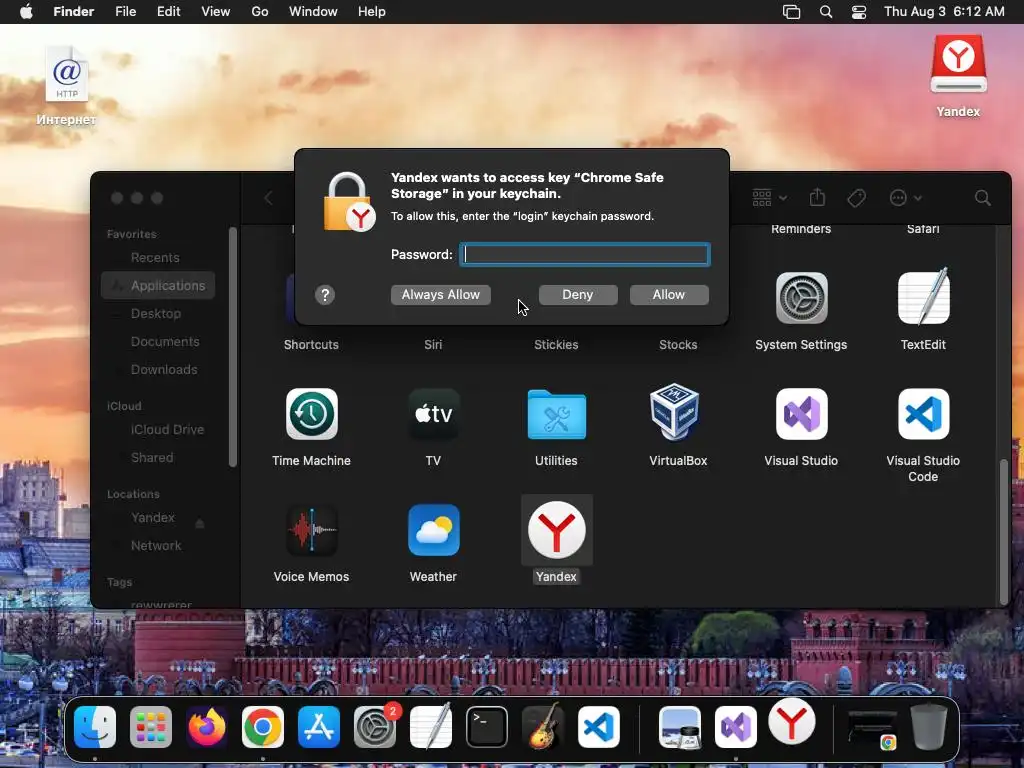Go back in Finder window
The width and height of the screenshot is (1024, 768).
[268, 198]
